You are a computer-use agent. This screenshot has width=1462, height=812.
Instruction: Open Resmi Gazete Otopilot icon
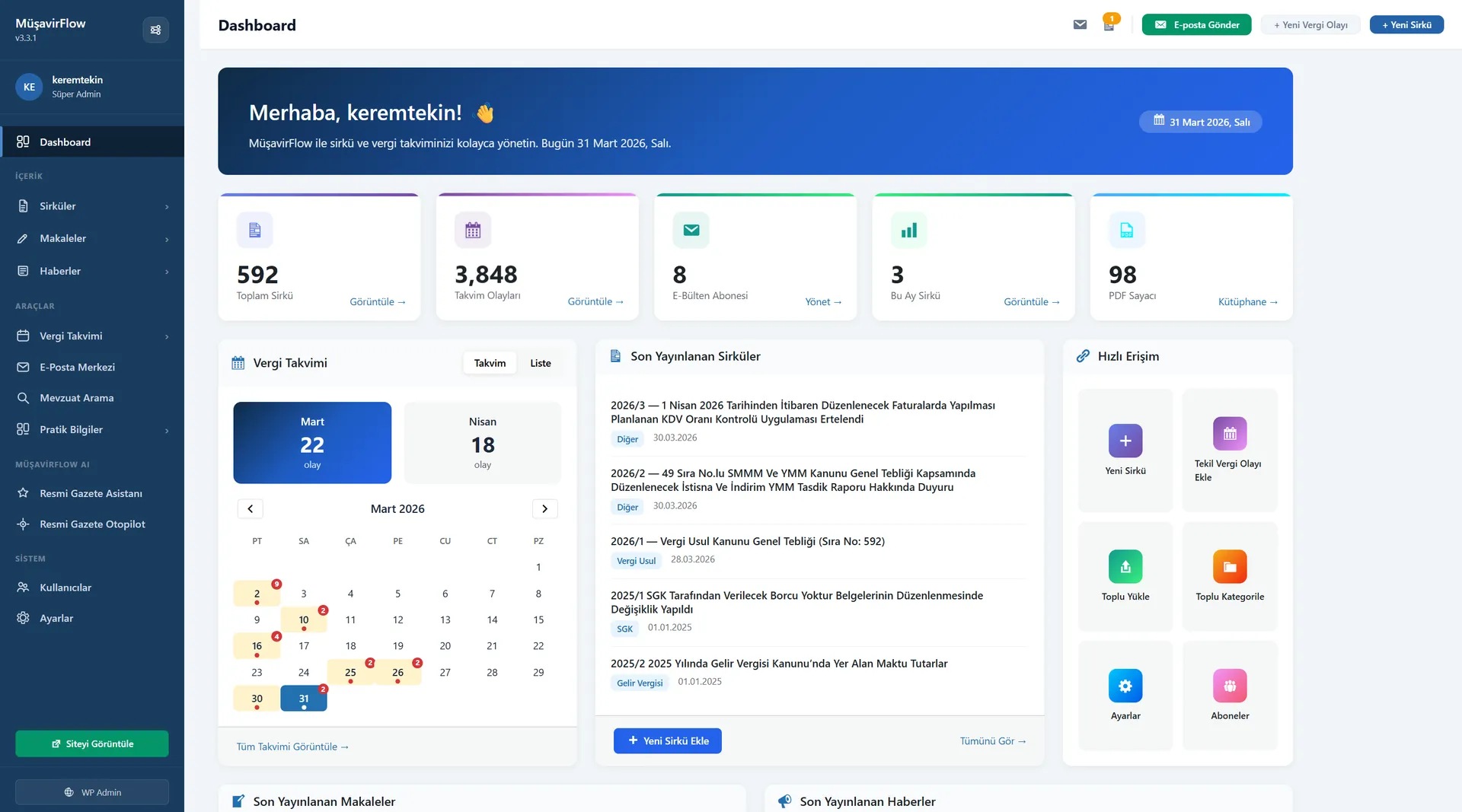(23, 524)
